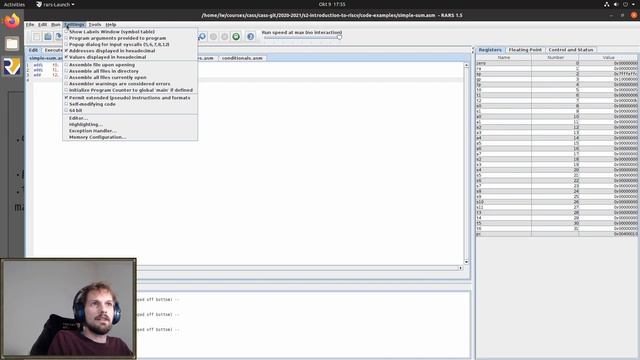The width and height of the screenshot is (640, 360).
Task: Close the open Settings menu
Action: 74,24
